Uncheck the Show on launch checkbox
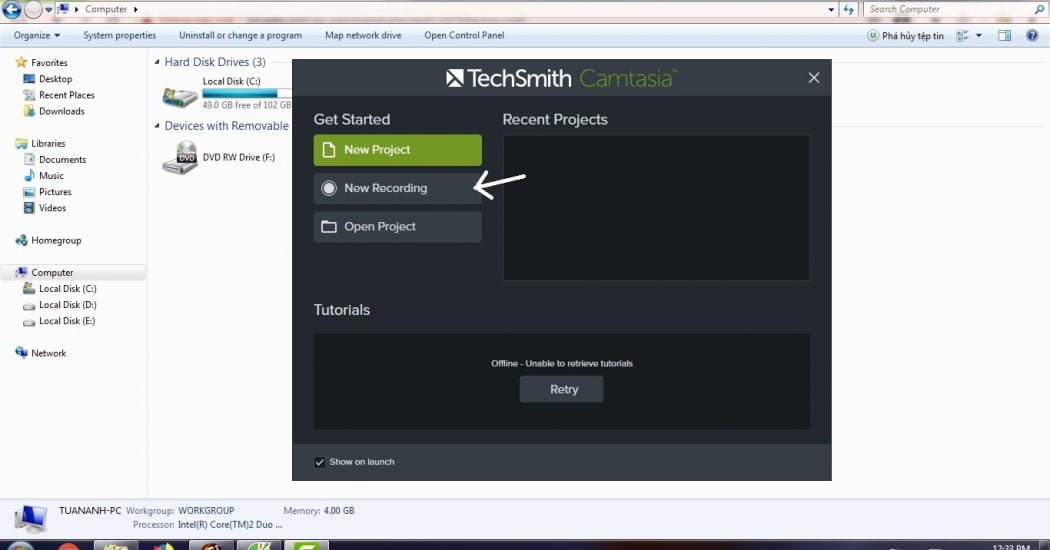Screen dimensions: 1050x550 (x=319, y=462)
